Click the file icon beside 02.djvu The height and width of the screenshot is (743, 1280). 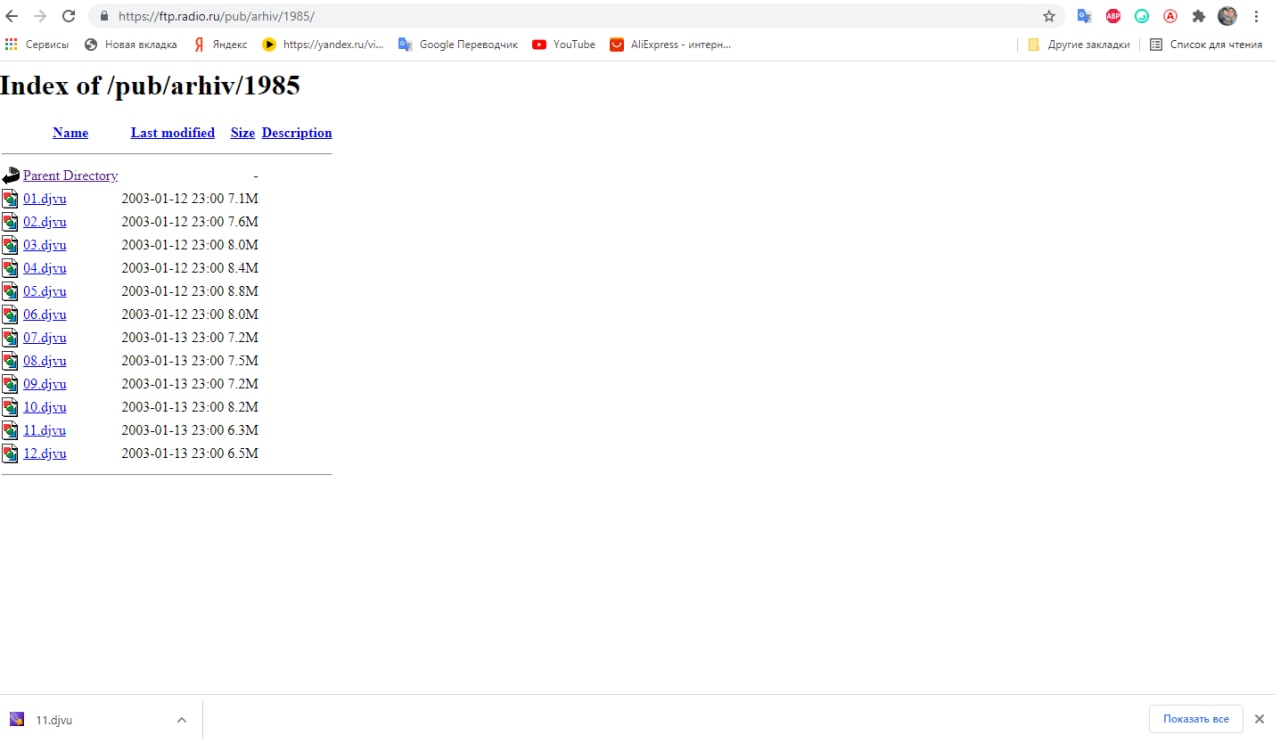[10, 221]
